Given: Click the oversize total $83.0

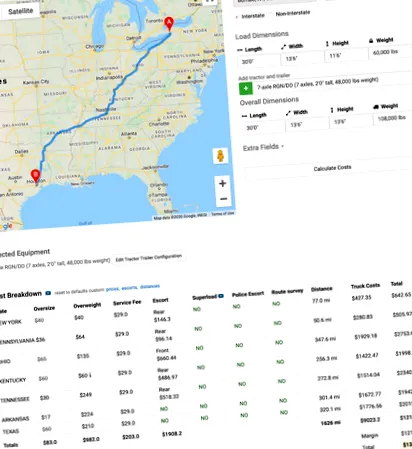Looking at the screenshot, I should tap(50, 442).
